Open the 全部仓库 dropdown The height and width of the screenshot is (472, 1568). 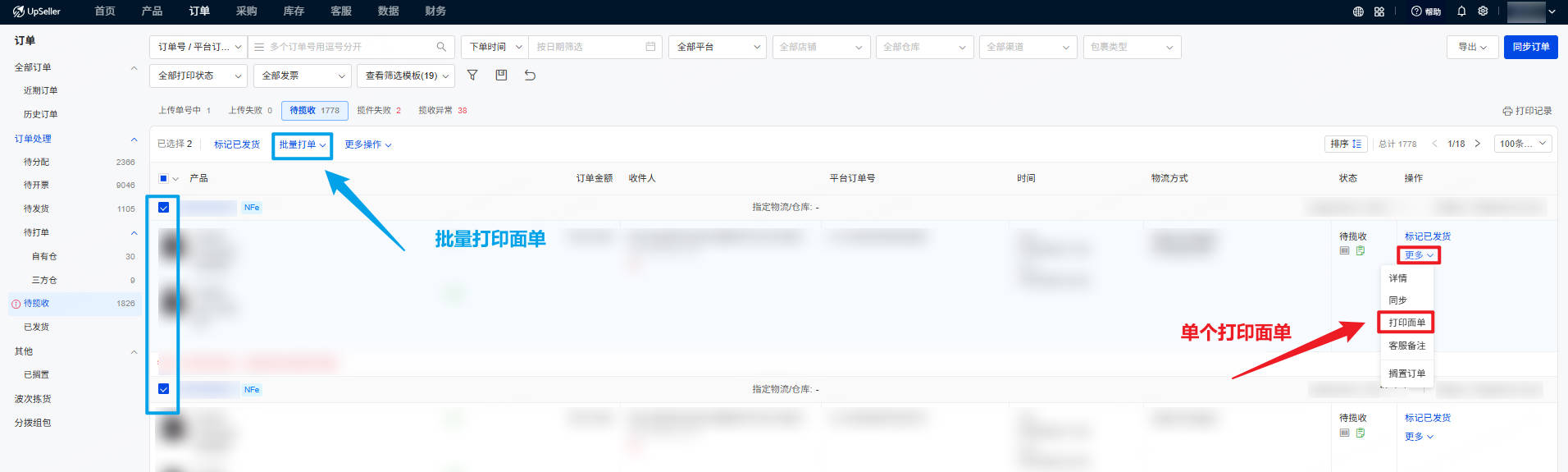(924, 47)
